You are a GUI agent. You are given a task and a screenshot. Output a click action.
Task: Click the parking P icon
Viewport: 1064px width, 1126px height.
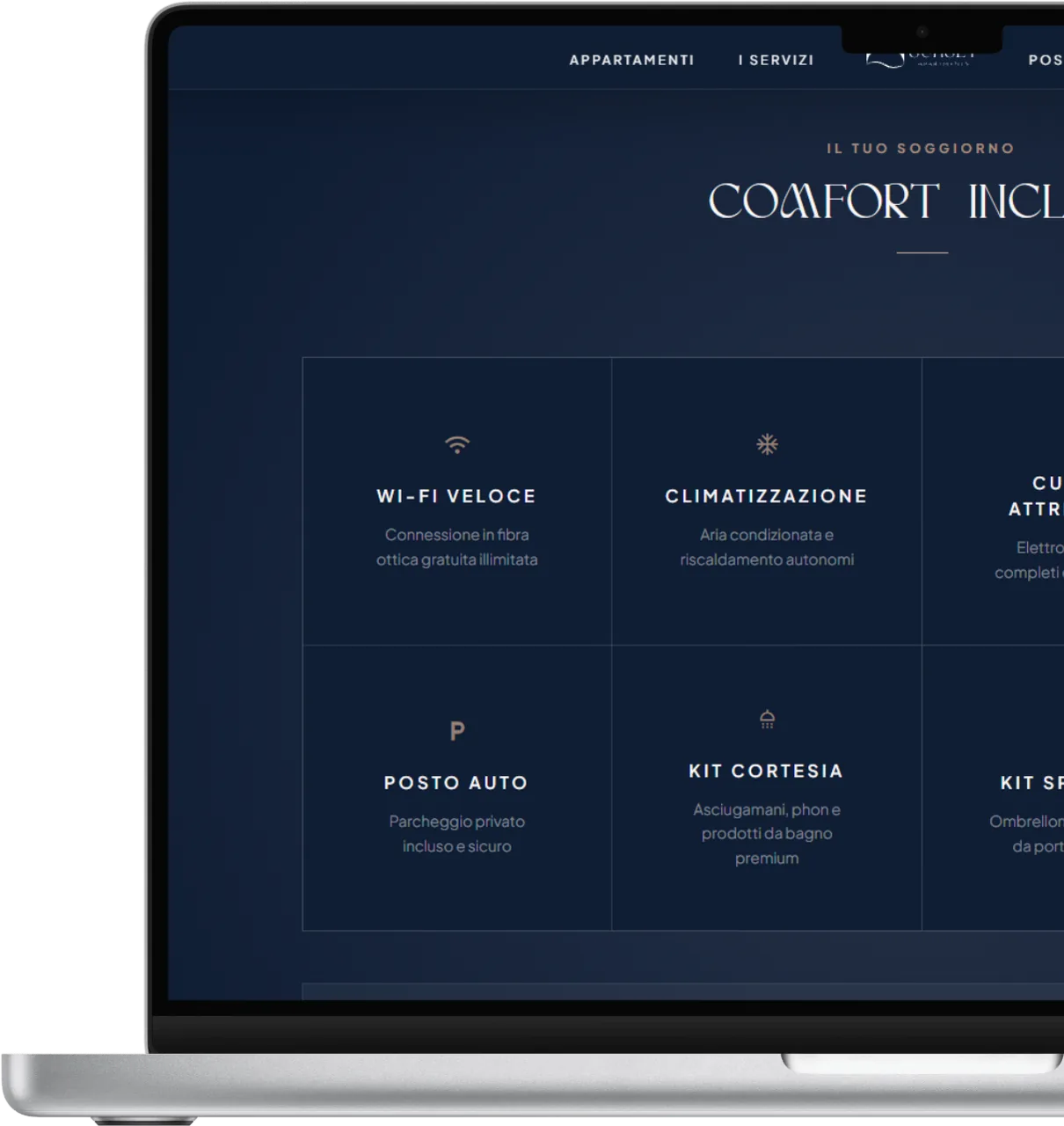(457, 731)
